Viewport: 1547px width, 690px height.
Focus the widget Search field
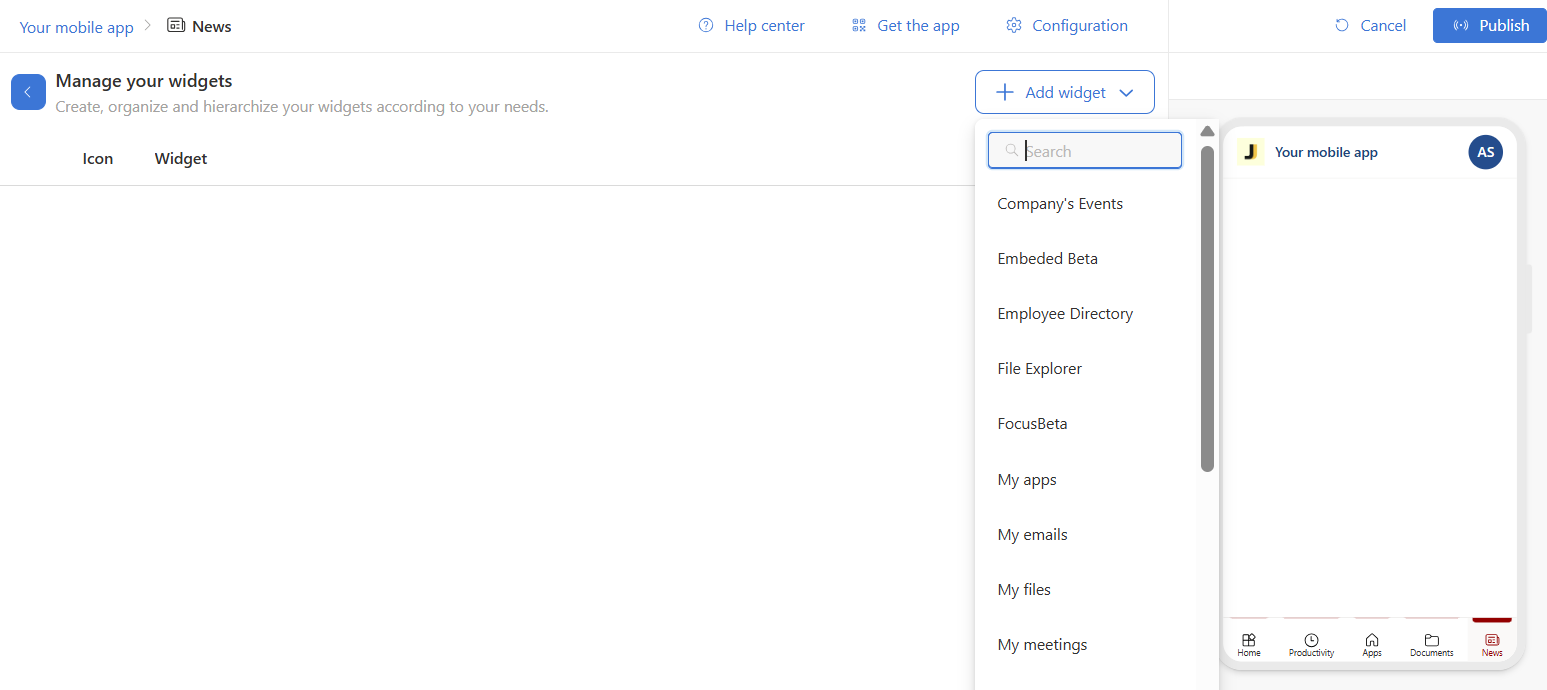[x=1085, y=151]
